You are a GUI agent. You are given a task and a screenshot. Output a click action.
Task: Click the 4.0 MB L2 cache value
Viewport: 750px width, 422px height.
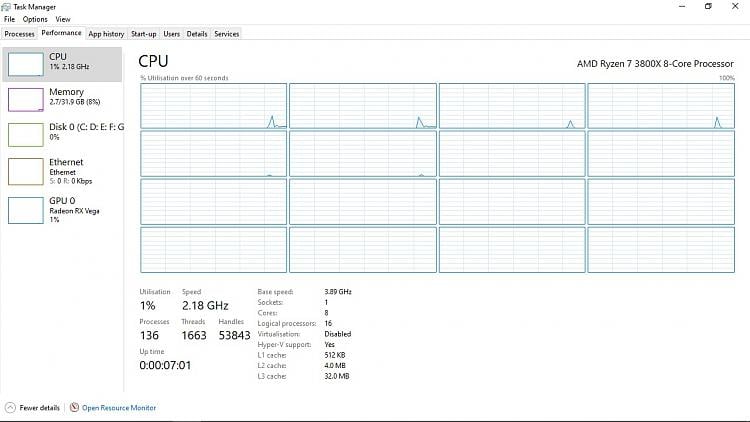click(x=335, y=366)
